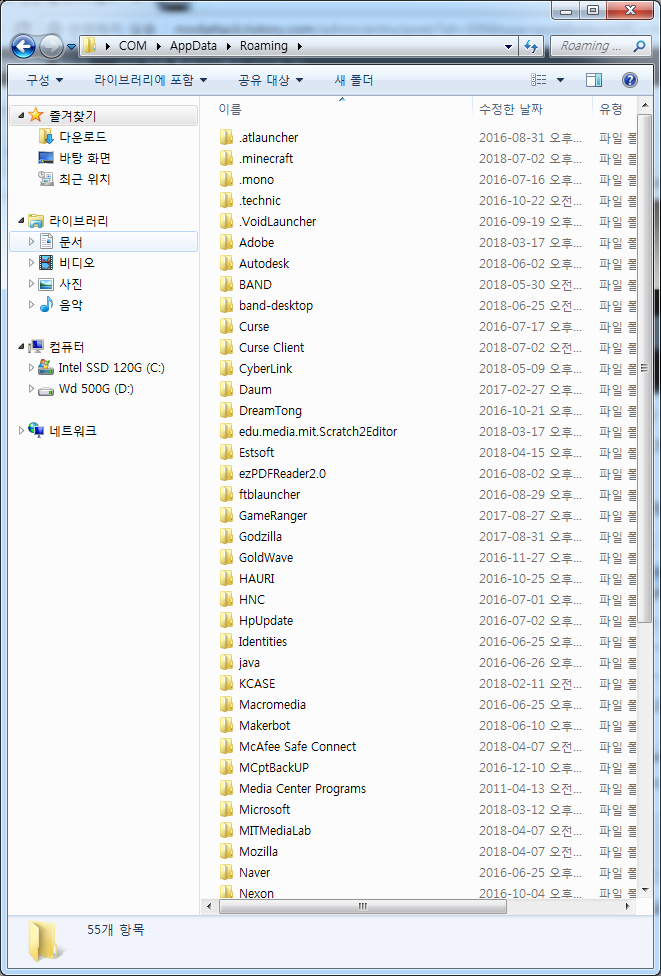Collapse the 컴퓨터 section

click(x=21, y=347)
